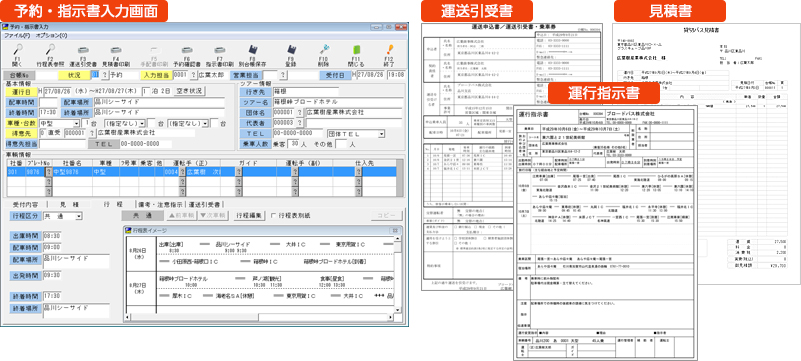
Task: Expand the 行程区分 dropdown showing 共通
Action: 79,216
